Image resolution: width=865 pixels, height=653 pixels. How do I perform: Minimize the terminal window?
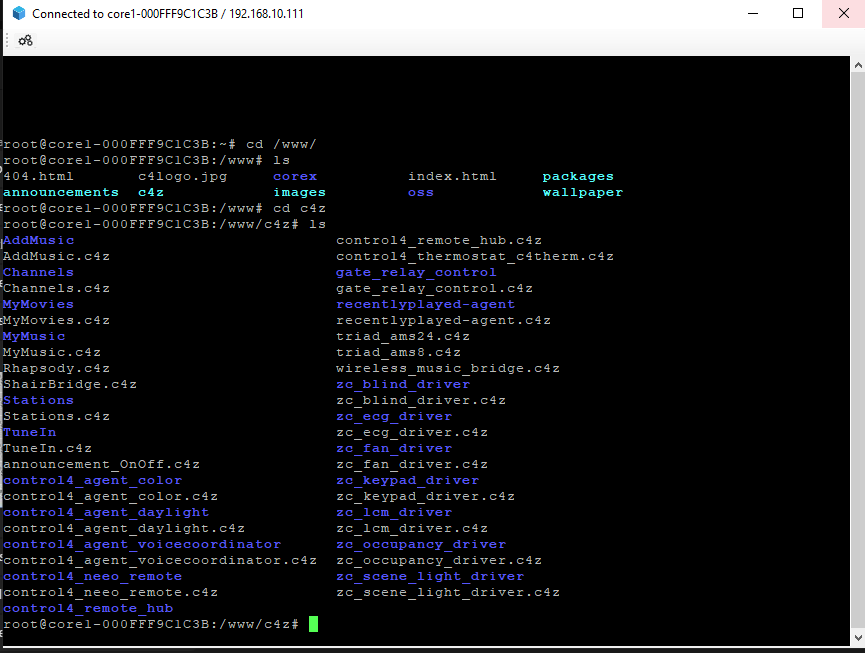click(753, 13)
